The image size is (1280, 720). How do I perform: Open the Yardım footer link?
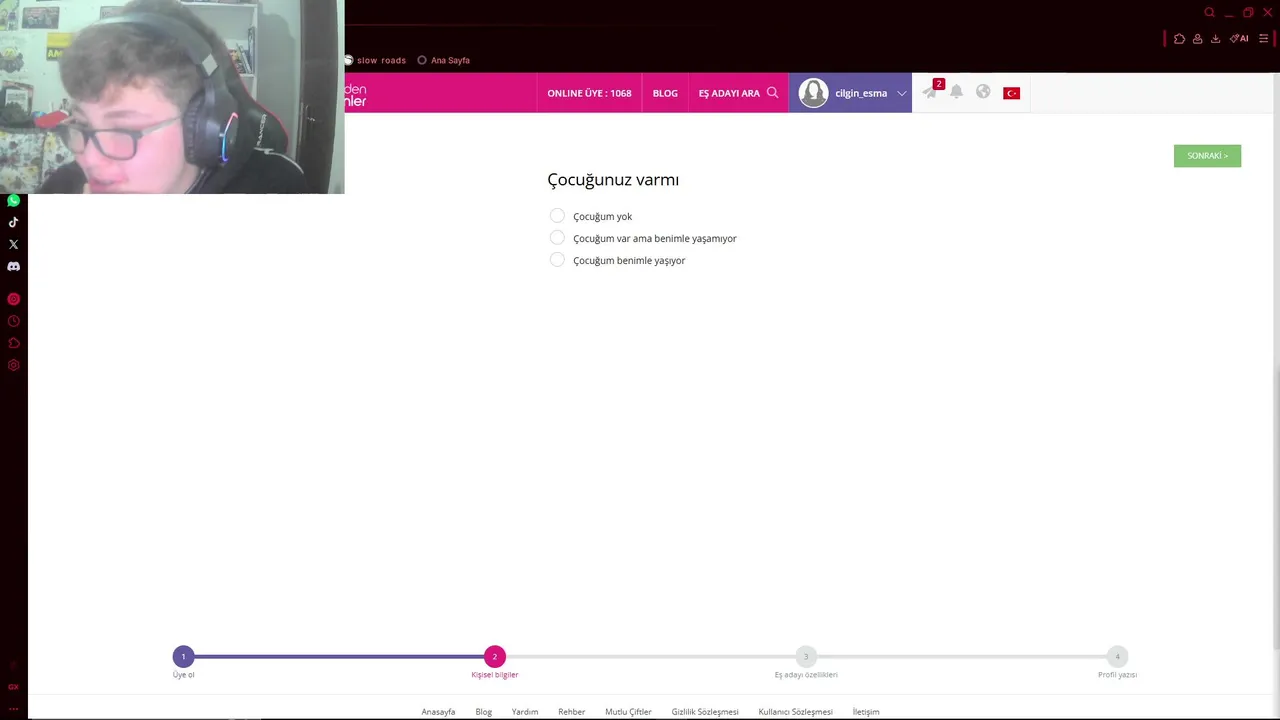tap(525, 712)
